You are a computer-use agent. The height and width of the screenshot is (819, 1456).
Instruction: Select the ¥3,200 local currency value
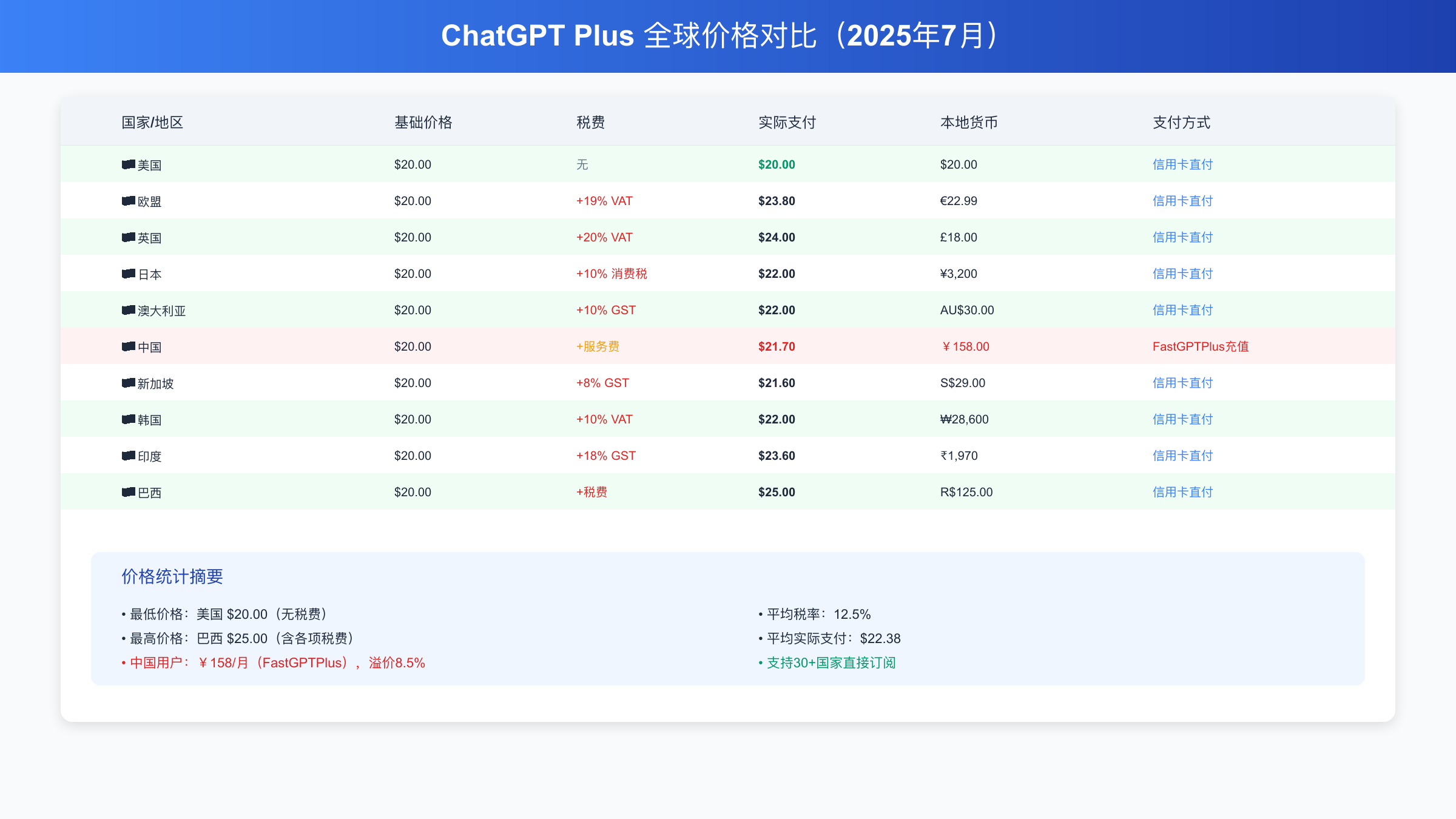pyautogui.click(x=959, y=274)
